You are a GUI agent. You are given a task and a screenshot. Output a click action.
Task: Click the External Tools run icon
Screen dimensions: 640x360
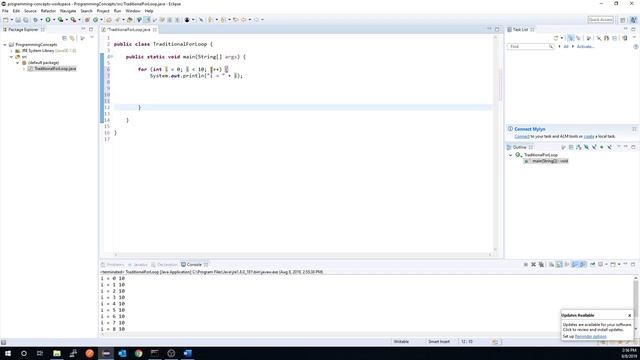pos(73,20)
